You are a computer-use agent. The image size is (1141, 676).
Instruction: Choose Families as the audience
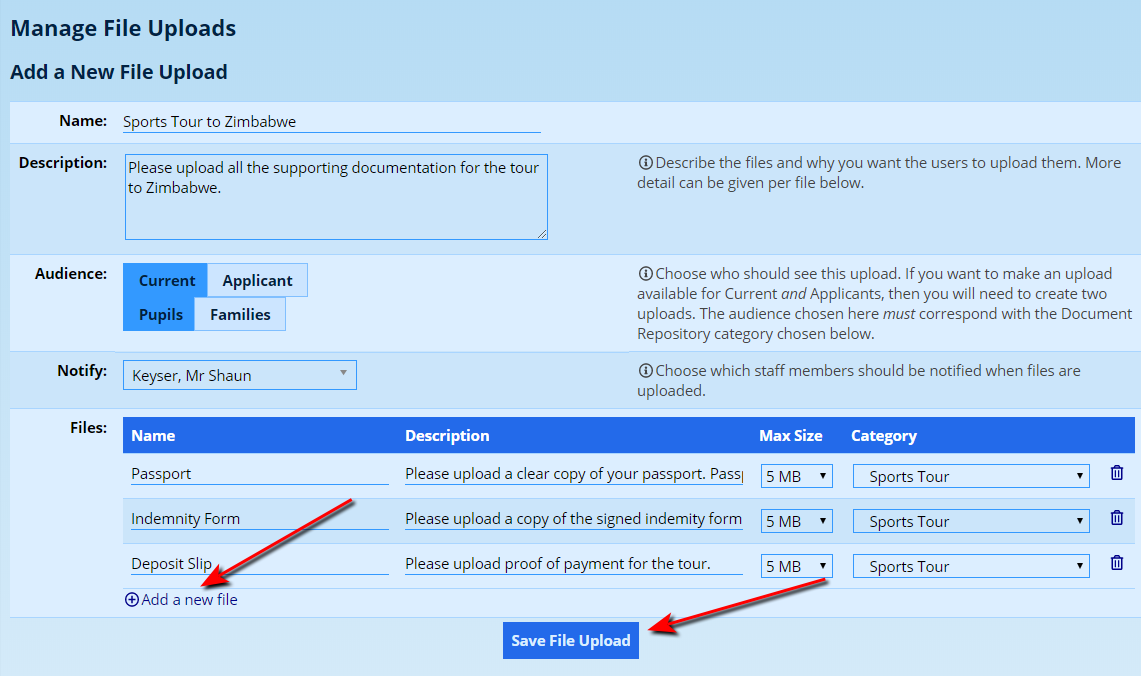(240, 315)
